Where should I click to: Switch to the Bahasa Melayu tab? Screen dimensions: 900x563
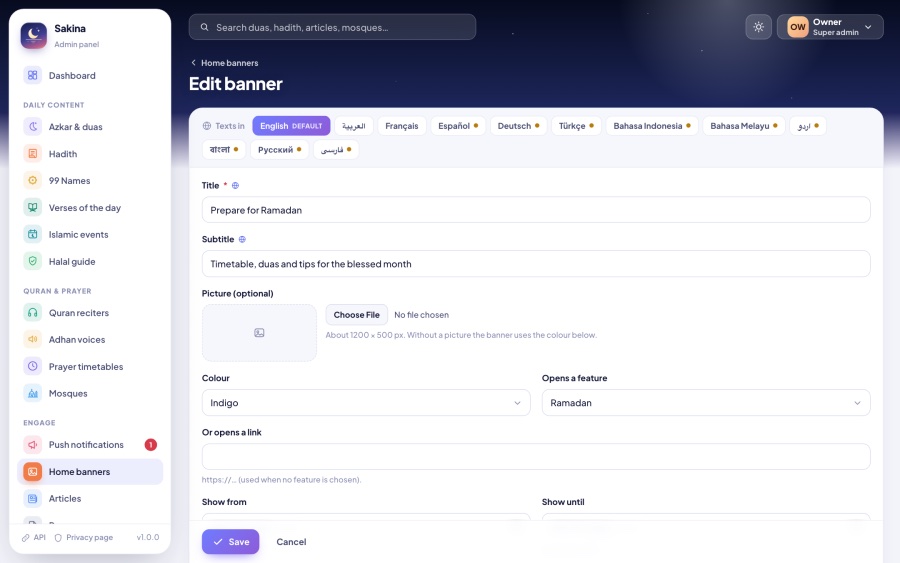click(x=743, y=126)
